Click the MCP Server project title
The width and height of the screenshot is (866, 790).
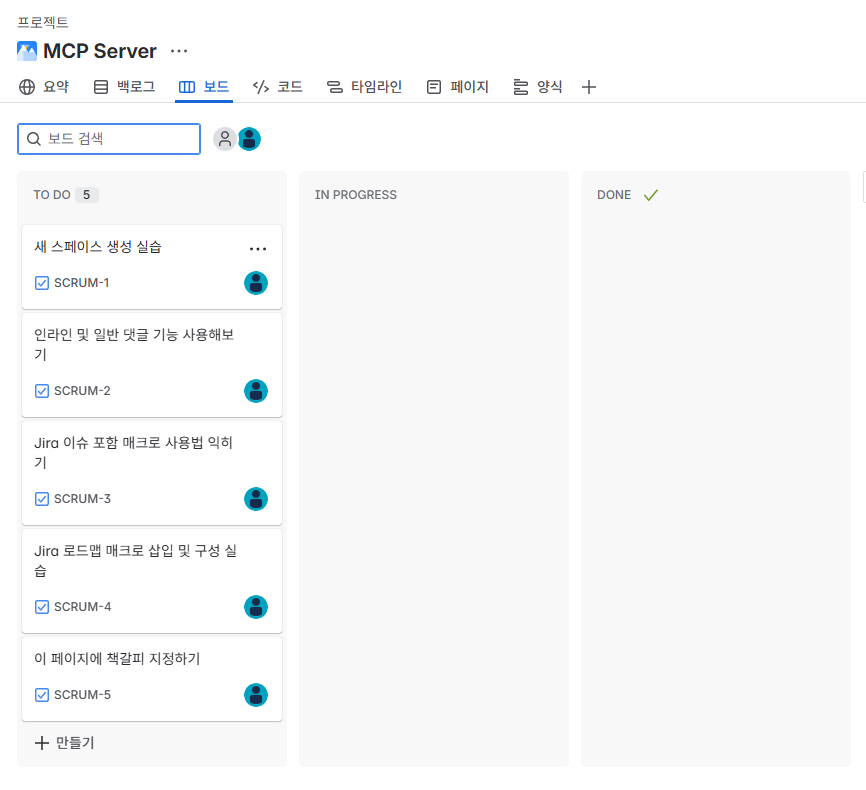coord(100,51)
